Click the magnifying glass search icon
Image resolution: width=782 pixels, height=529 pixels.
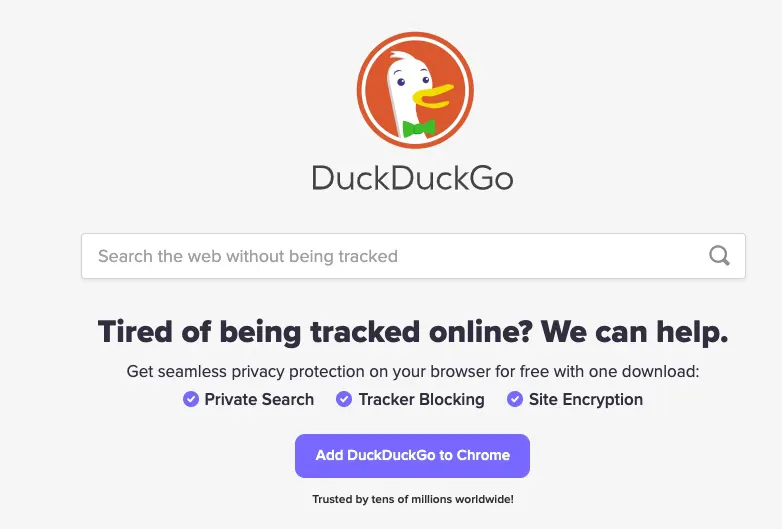[x=719, y=256]
